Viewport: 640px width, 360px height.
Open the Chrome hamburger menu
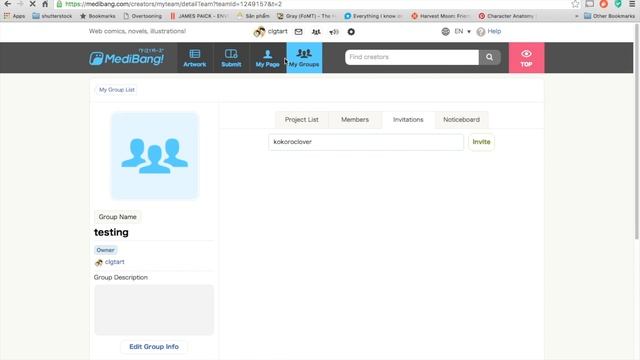[x=632, y=4]
